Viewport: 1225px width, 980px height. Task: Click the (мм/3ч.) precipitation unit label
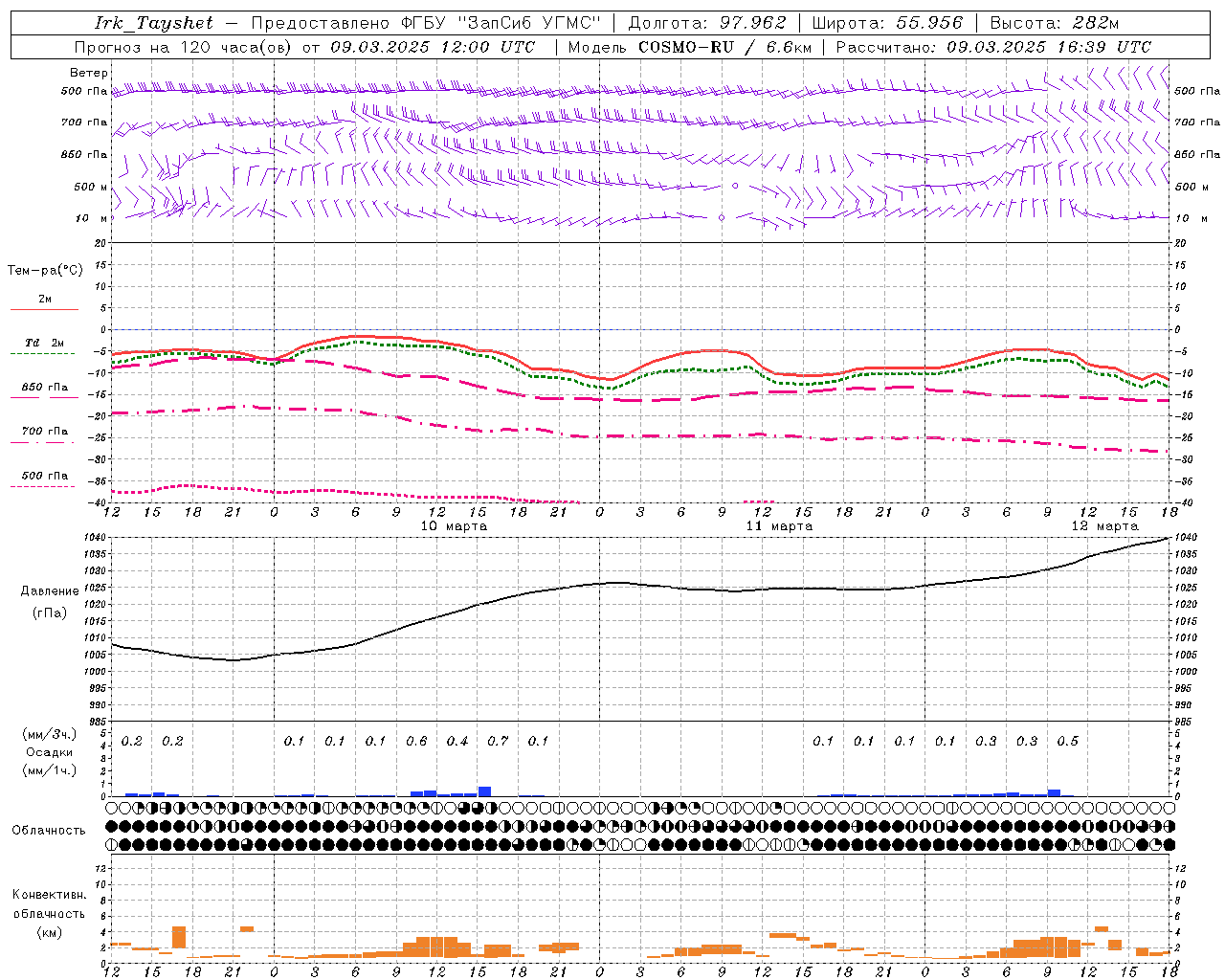click(49, 734)
